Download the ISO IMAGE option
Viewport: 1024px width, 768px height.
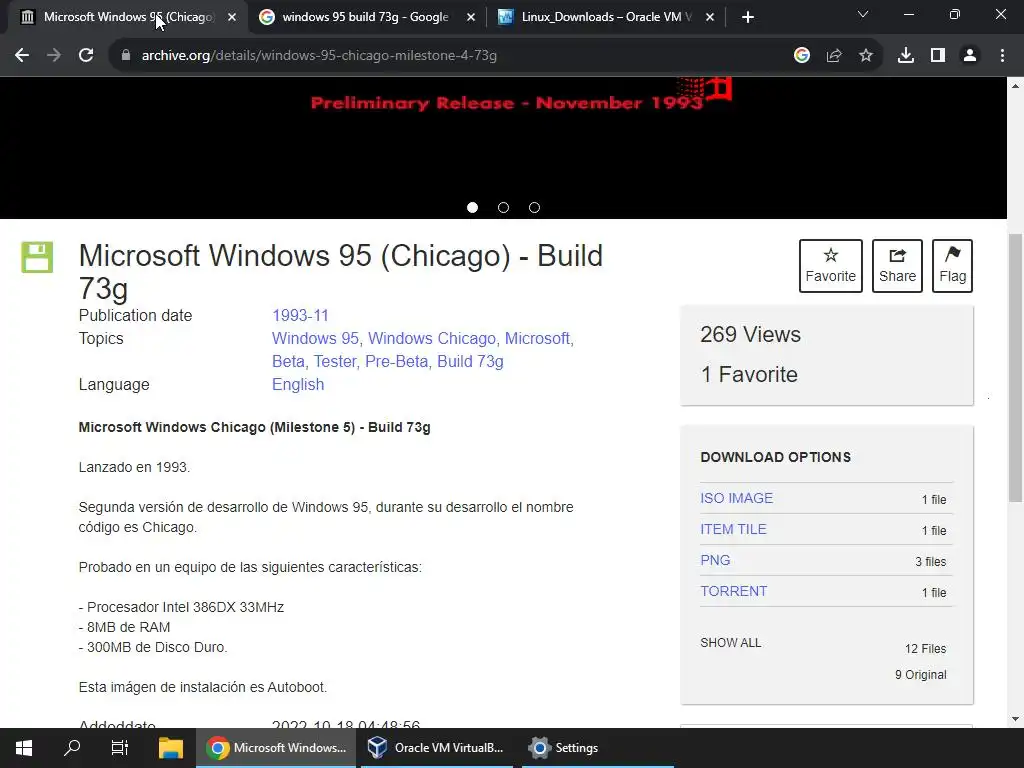pyautogui.click(x=737, y=498)
